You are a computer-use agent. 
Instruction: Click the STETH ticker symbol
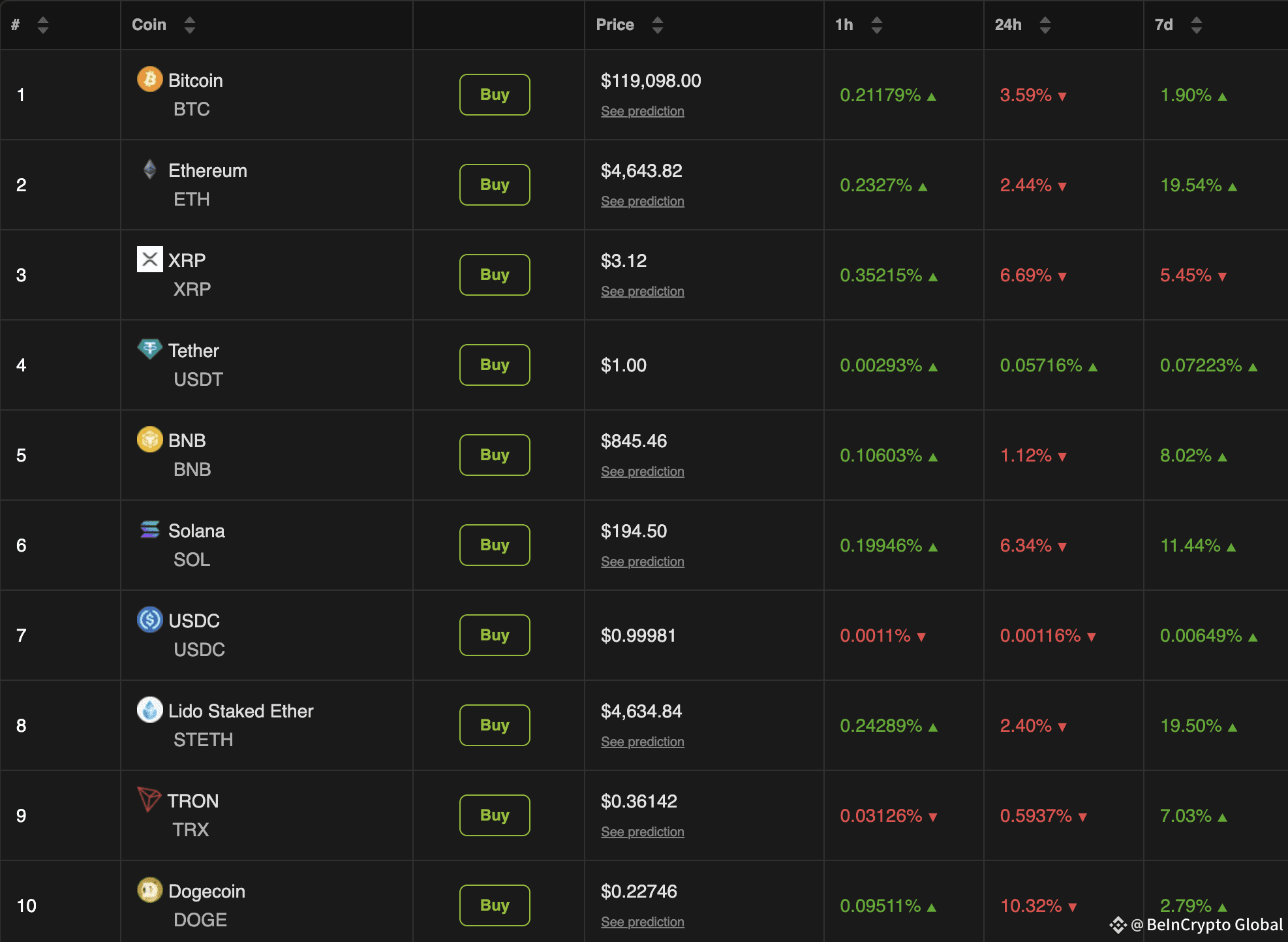[203, 740]
